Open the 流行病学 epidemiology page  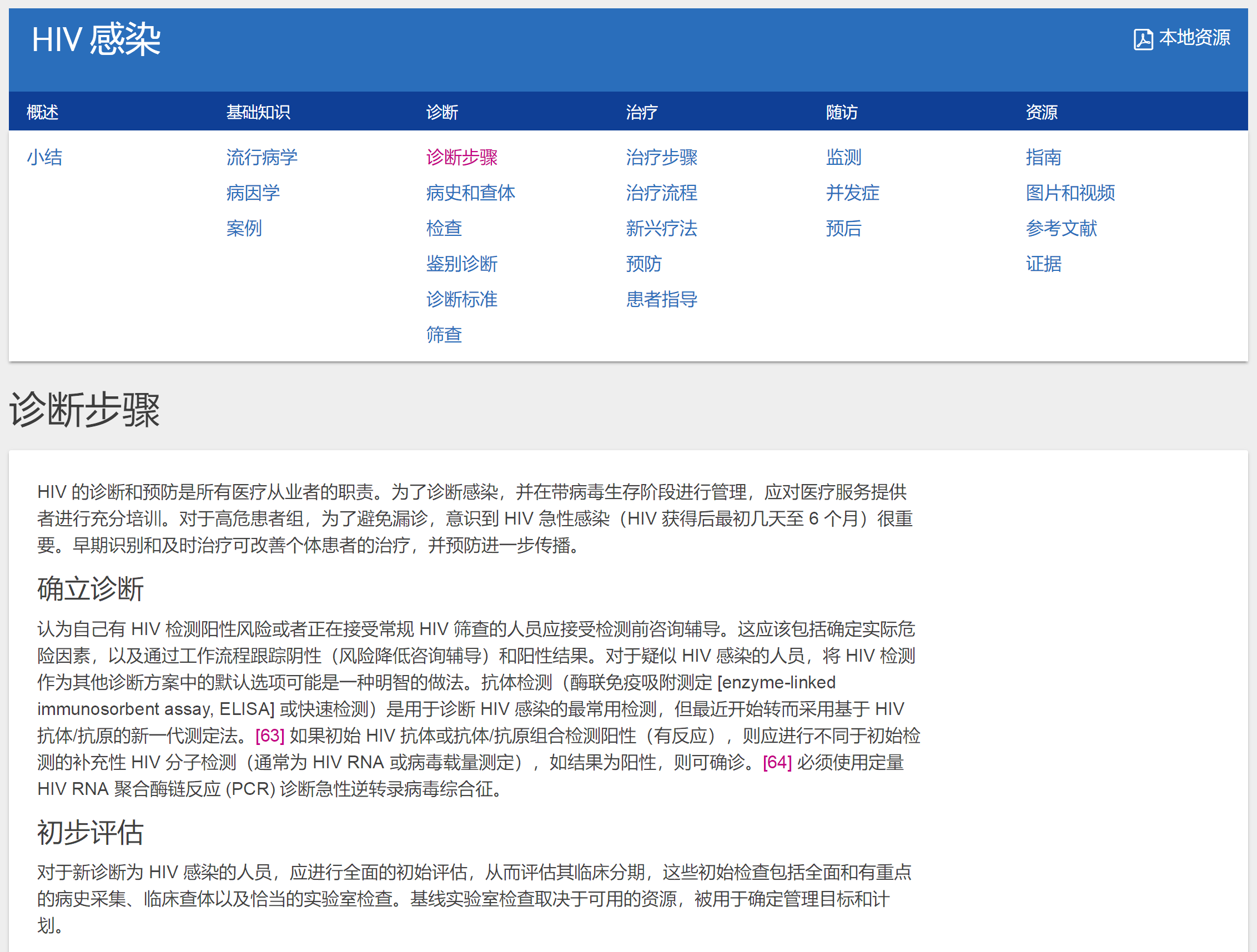pyautogui.click(x=262, y=157)
